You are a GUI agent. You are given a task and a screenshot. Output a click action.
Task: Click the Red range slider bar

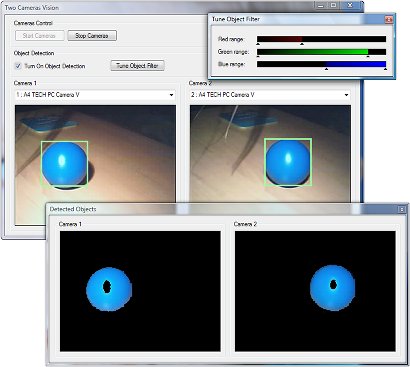321,39
